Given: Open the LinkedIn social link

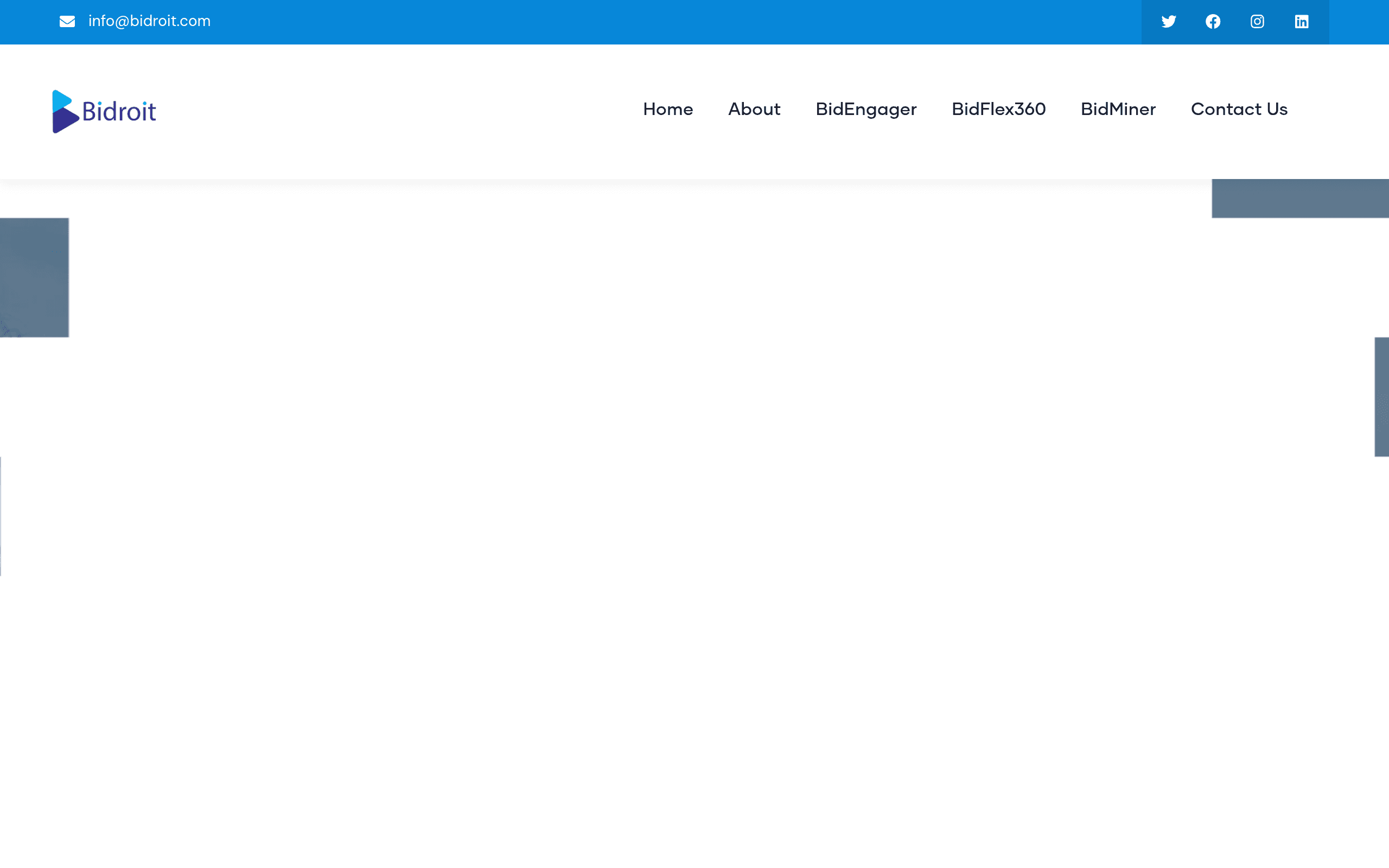Looking at the screenshot, I should click(x=1301, y=22).
